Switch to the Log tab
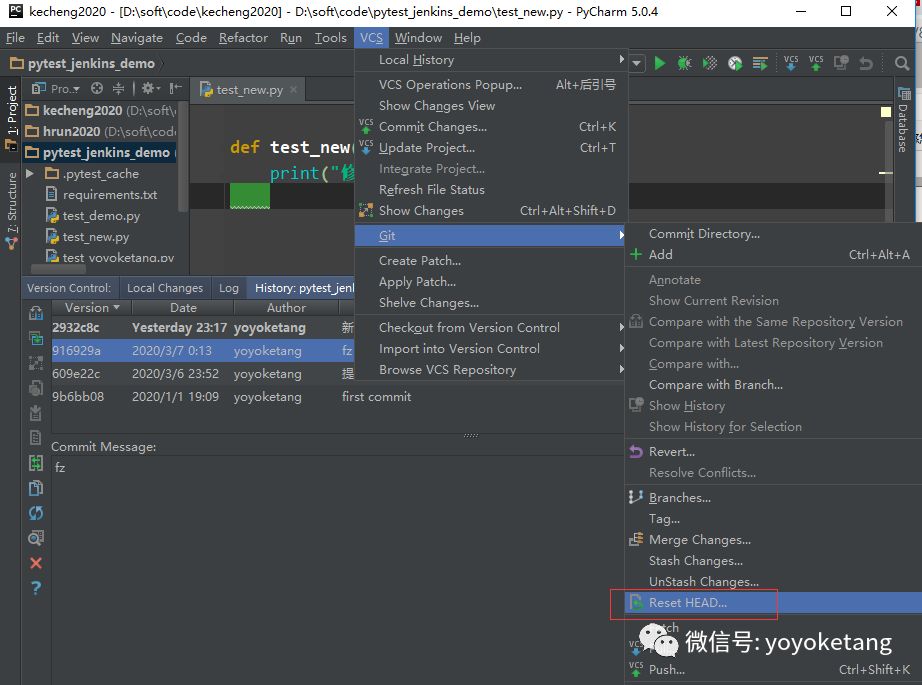 229,288
